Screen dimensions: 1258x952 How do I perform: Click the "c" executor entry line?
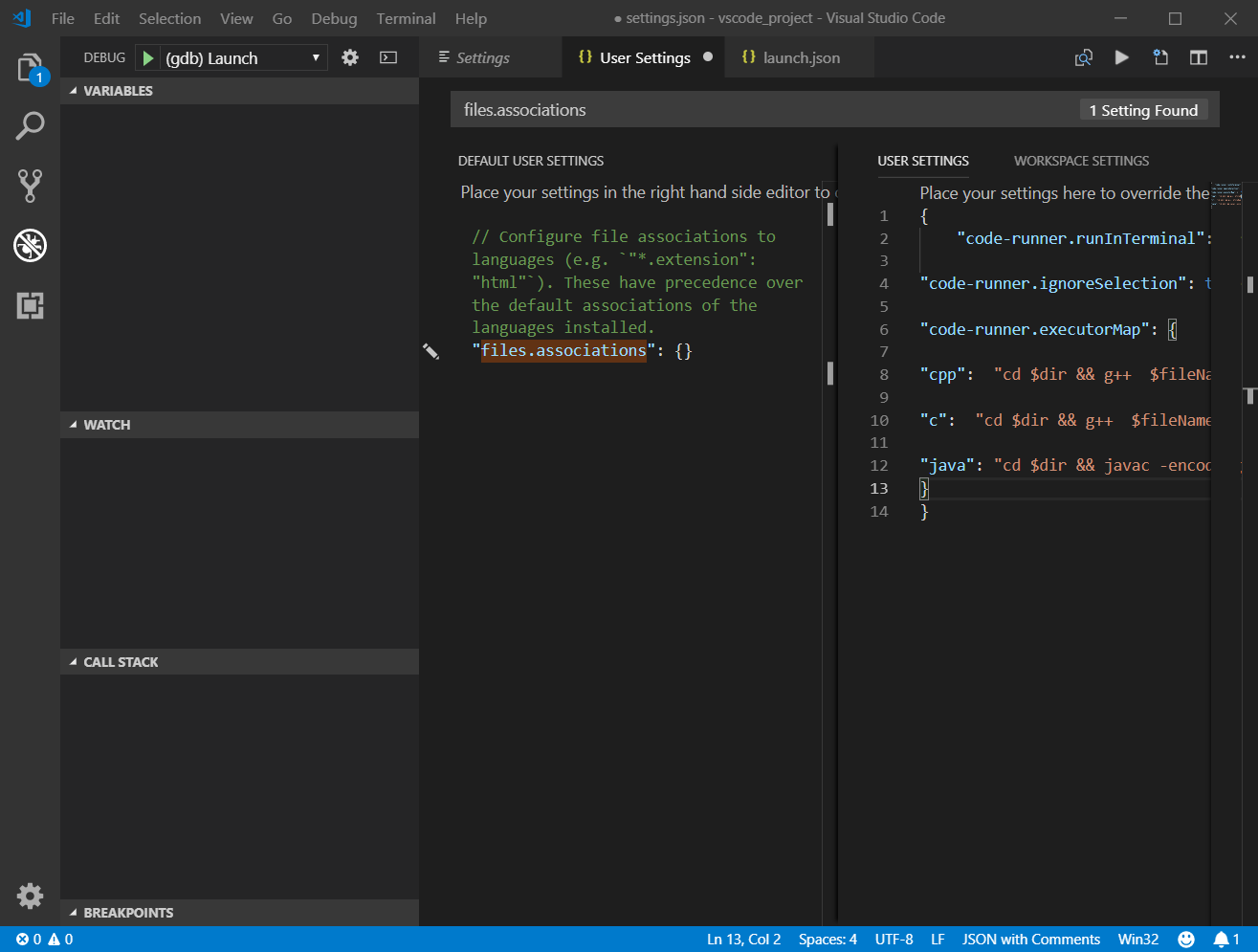pos(1065,420)
